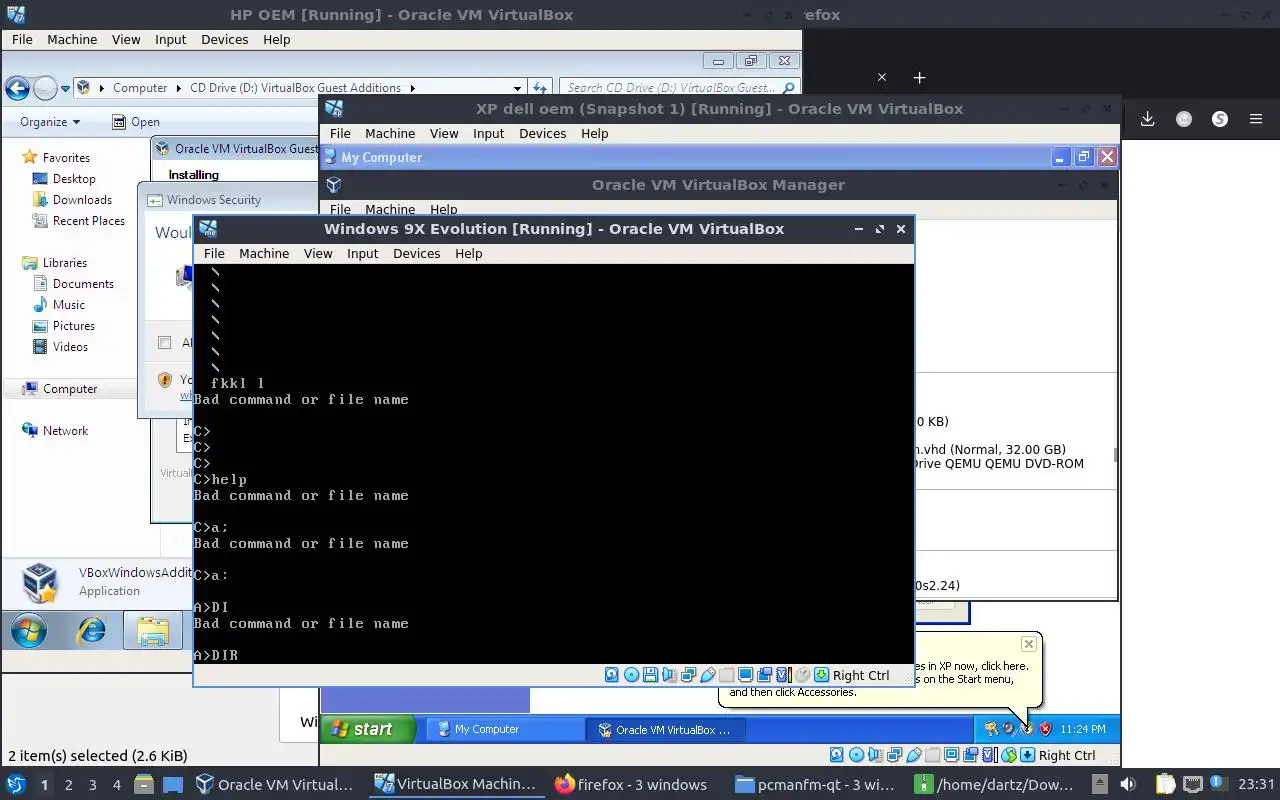The image size is (1280, 800).
Task: Expand breadcrumb arrow after VirtualBox Guest Additions
Action: 412,88
